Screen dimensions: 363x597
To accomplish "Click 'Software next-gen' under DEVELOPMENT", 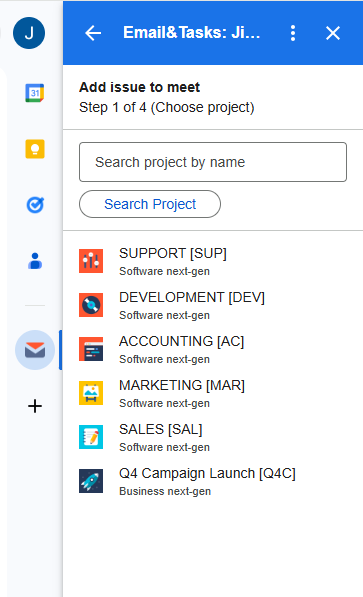I will pos(165,315).
